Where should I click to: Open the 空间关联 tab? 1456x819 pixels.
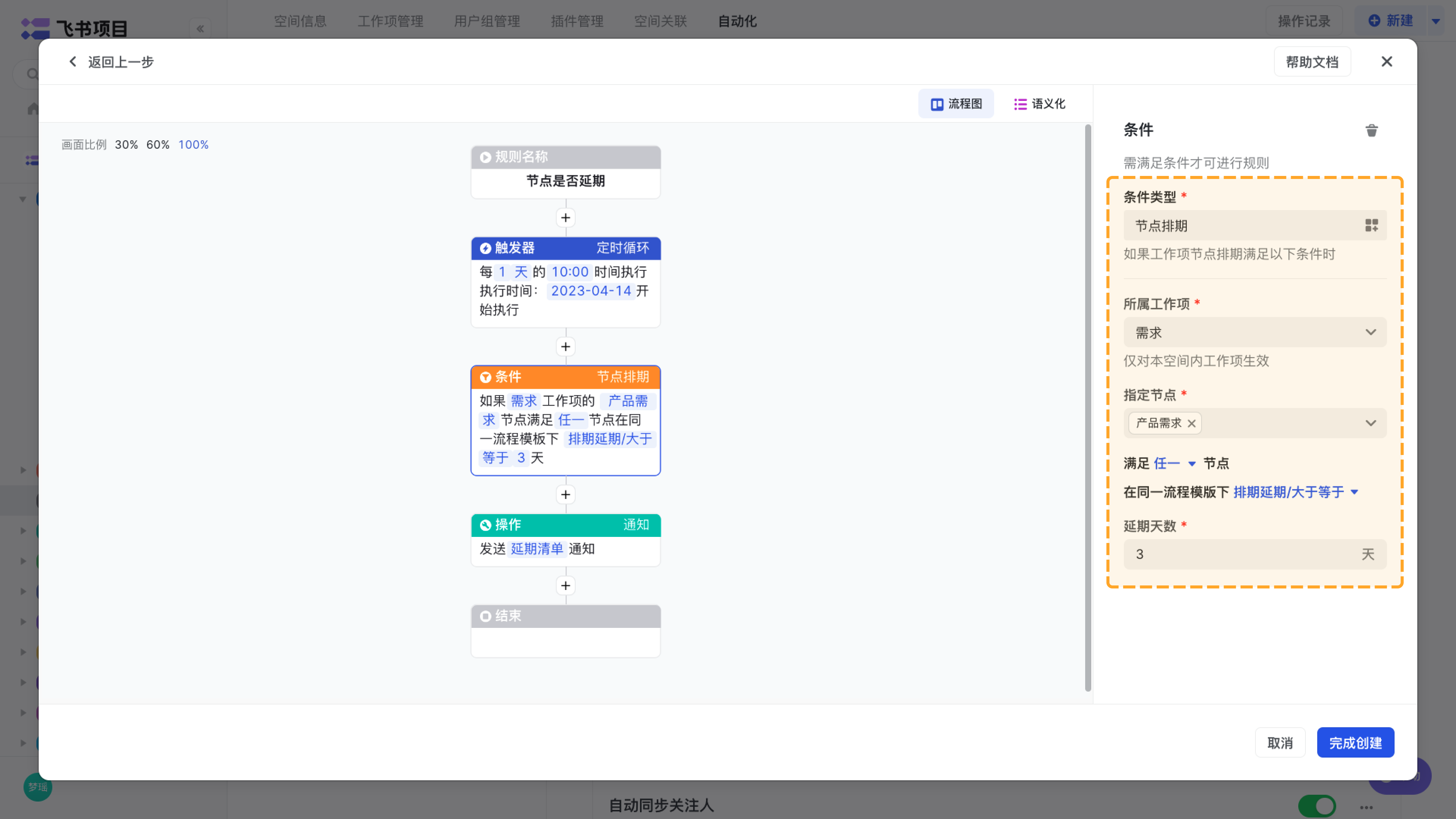point(660,22)
